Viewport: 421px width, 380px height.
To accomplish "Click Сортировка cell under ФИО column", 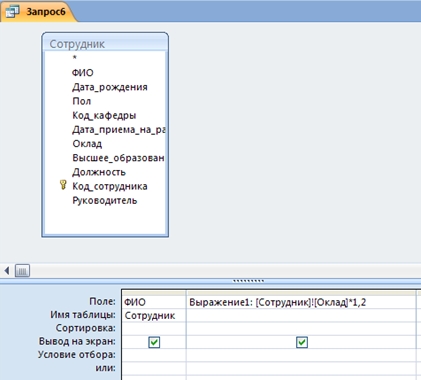I will pyautogui.click(x=154, y=328).
